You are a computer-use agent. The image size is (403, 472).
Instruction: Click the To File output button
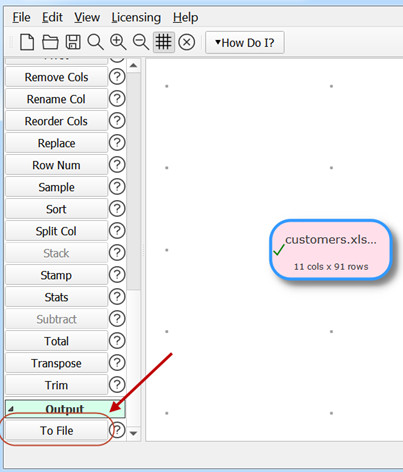56,430
